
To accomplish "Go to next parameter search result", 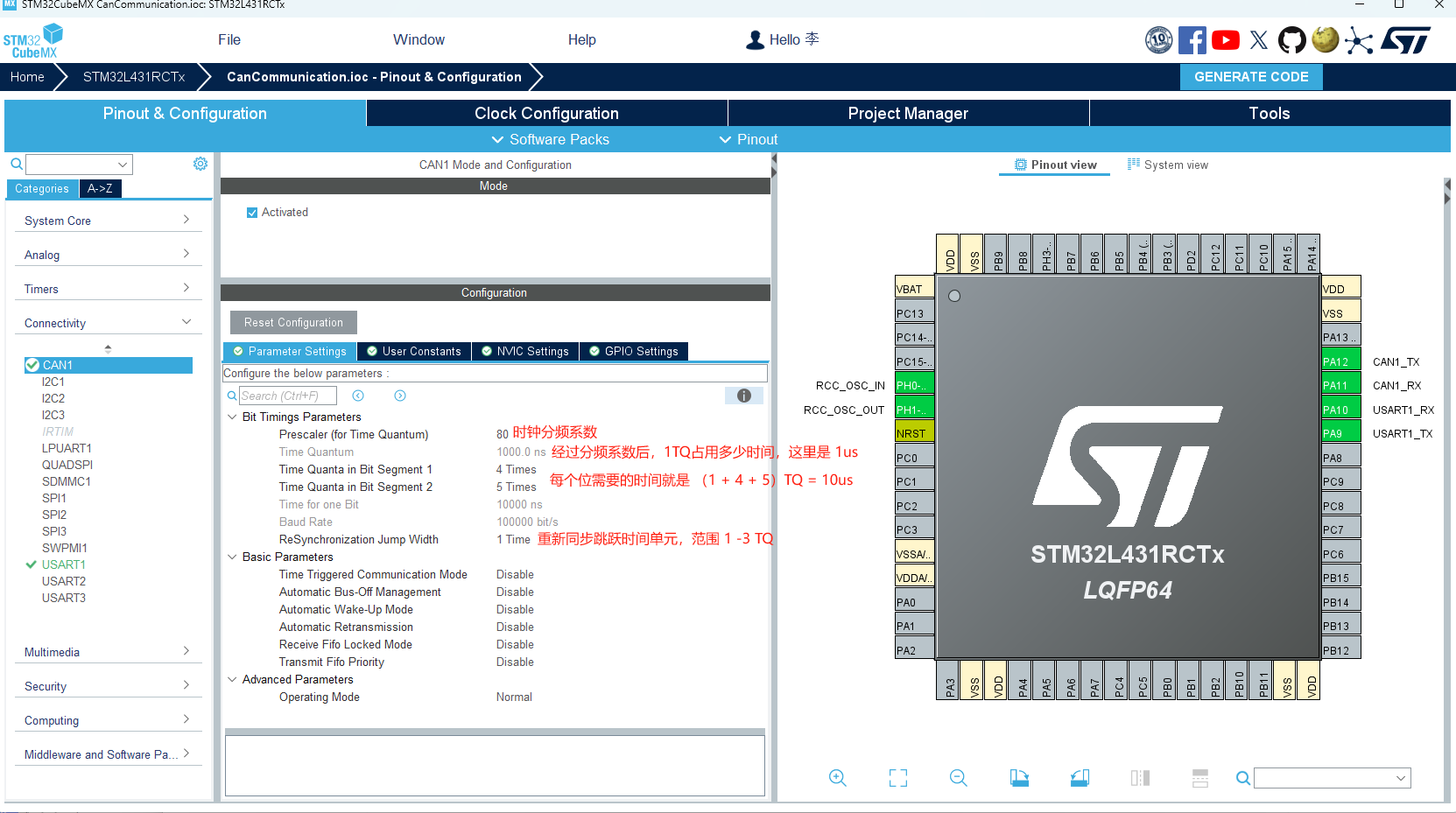I will pos(400,396).
